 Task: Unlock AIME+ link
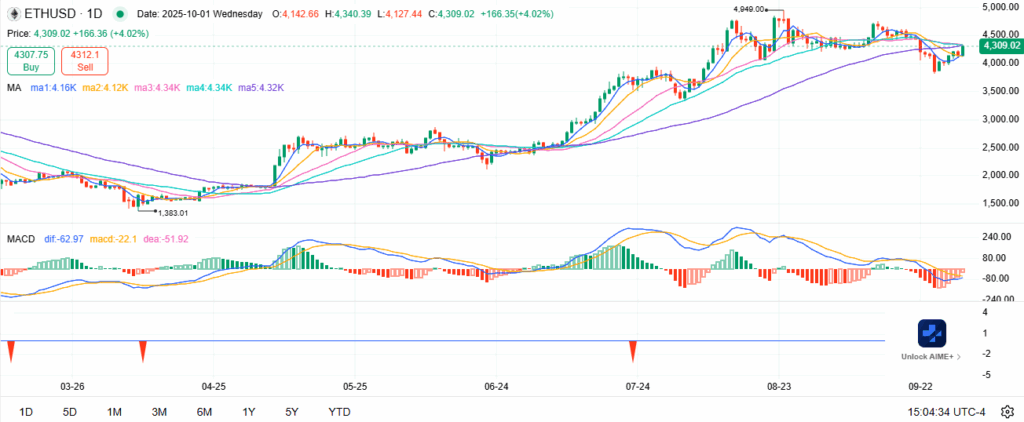[932, 356]
